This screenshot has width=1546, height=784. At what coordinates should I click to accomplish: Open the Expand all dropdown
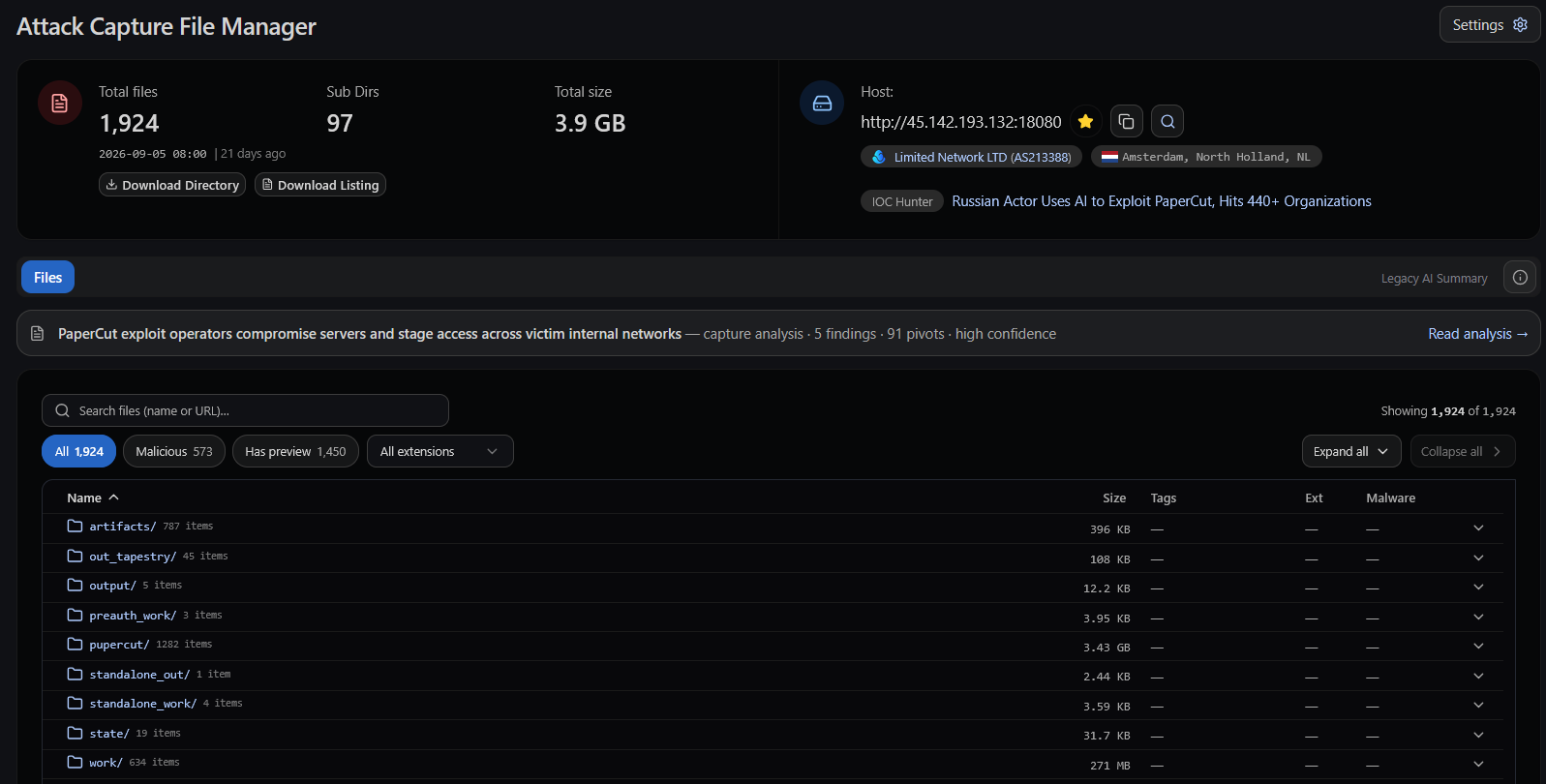click(1351, 451)
